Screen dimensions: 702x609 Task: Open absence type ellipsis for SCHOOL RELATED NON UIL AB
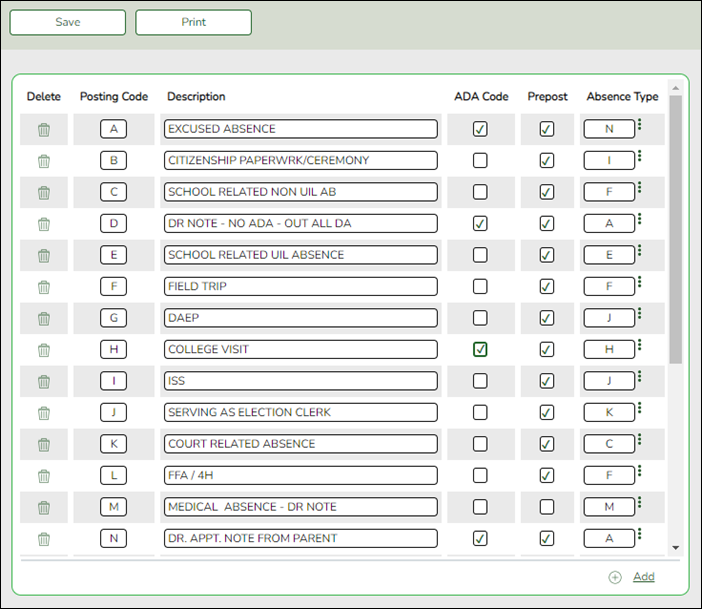pyautogui.click(x=639, y=187)
